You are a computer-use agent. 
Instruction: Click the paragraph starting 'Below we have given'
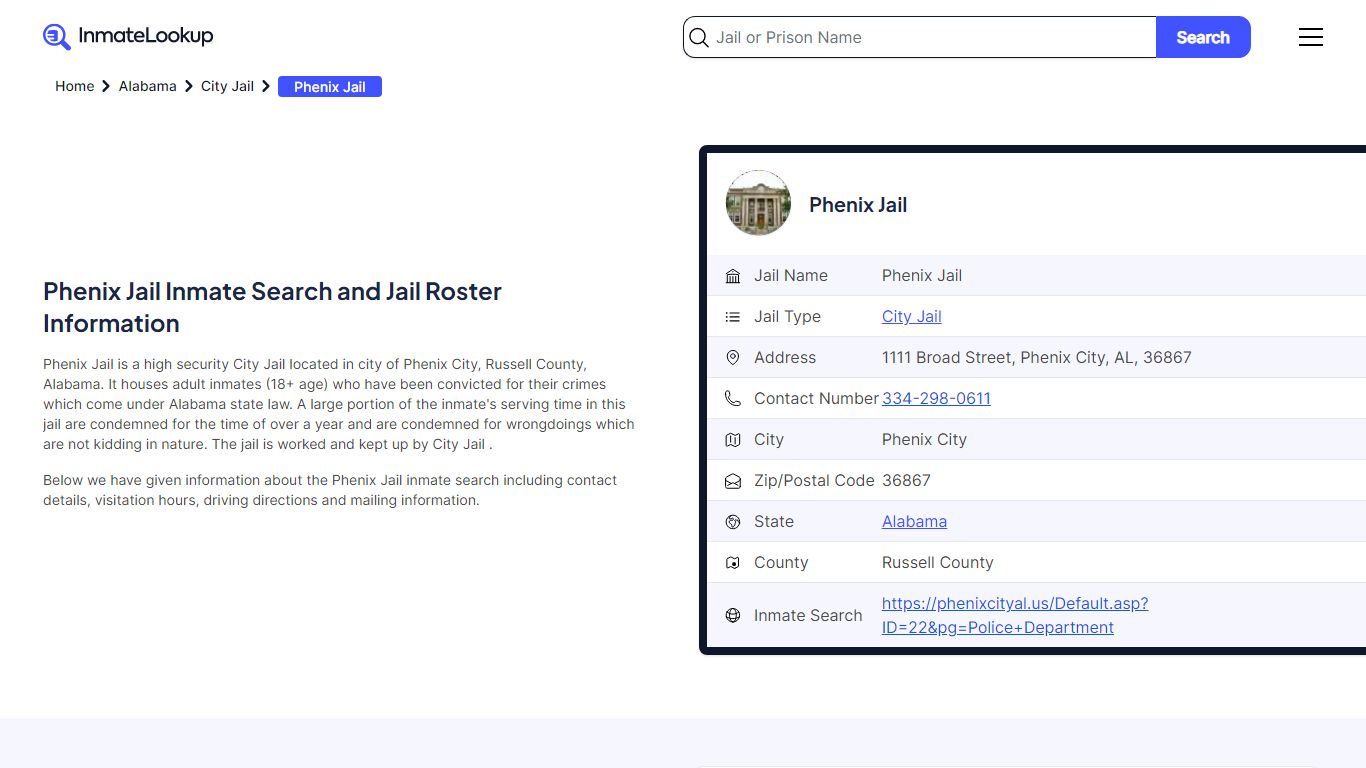coord(330,490)
